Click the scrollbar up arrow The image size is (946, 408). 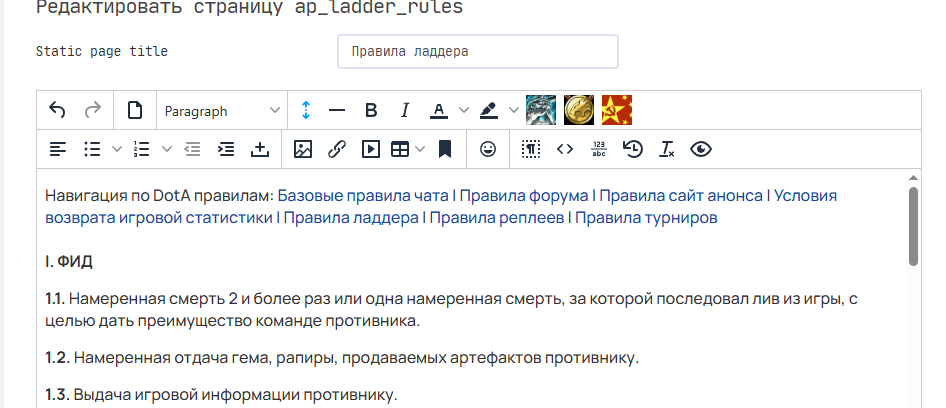(913, 177)
